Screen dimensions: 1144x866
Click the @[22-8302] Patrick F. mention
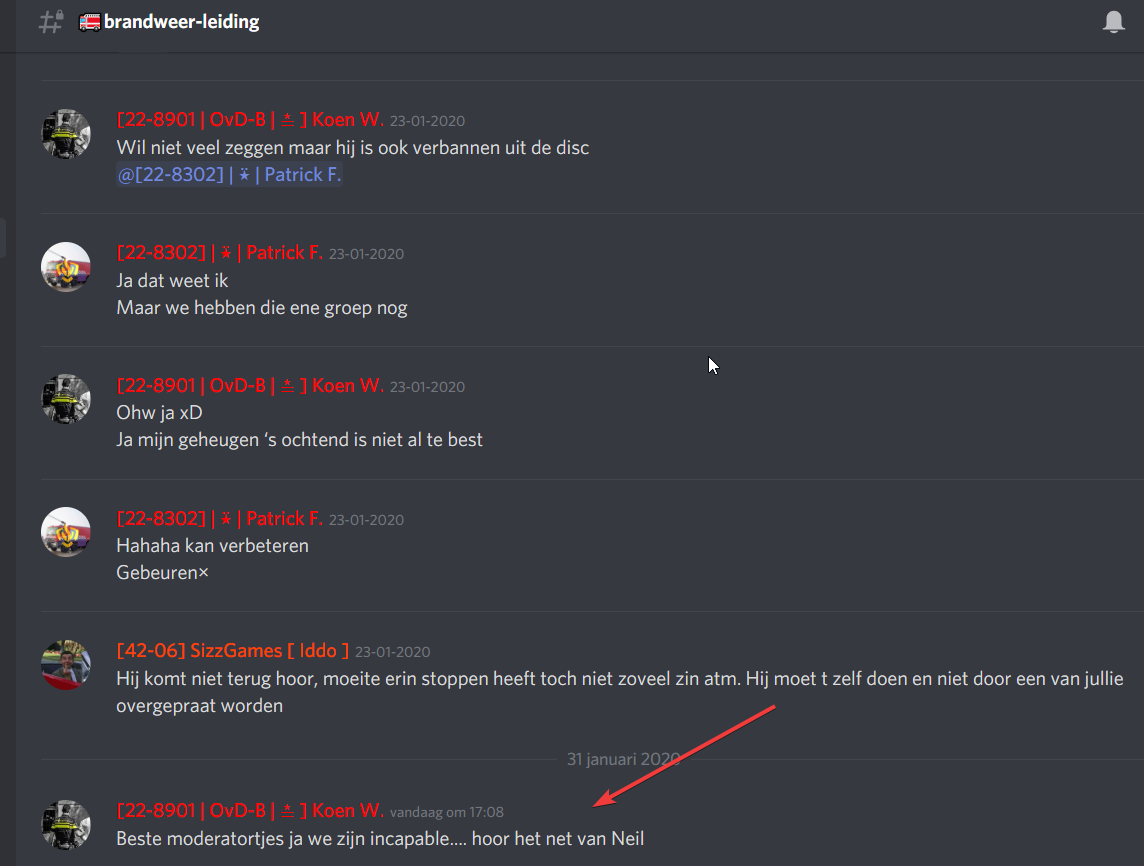pyautogui.click(x=229, y=175)
